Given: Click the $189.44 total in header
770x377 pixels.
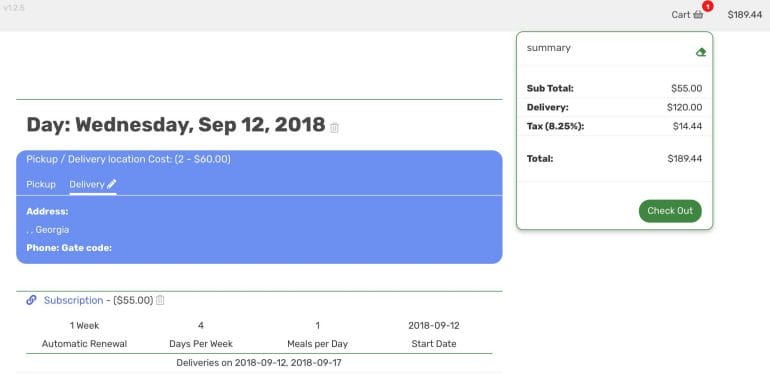Looking at the screenshot, I should tap(744, 15).
